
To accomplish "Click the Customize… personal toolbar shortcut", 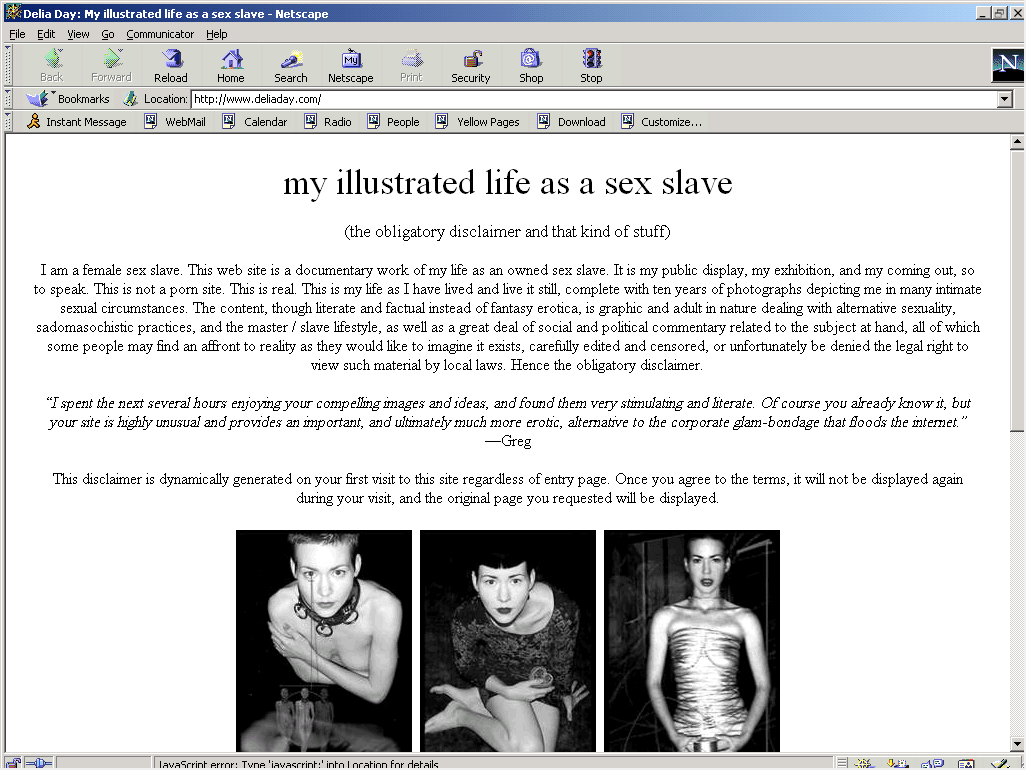I will (662, 122).
